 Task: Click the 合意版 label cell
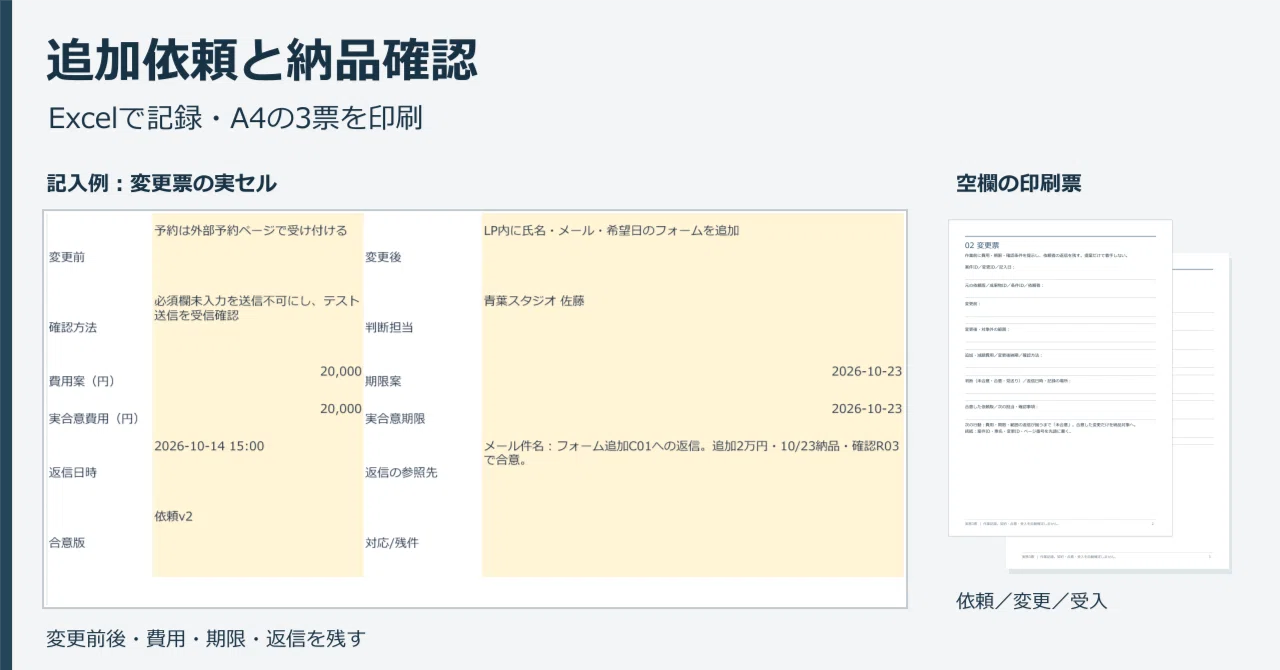click(x=67, y=543)
